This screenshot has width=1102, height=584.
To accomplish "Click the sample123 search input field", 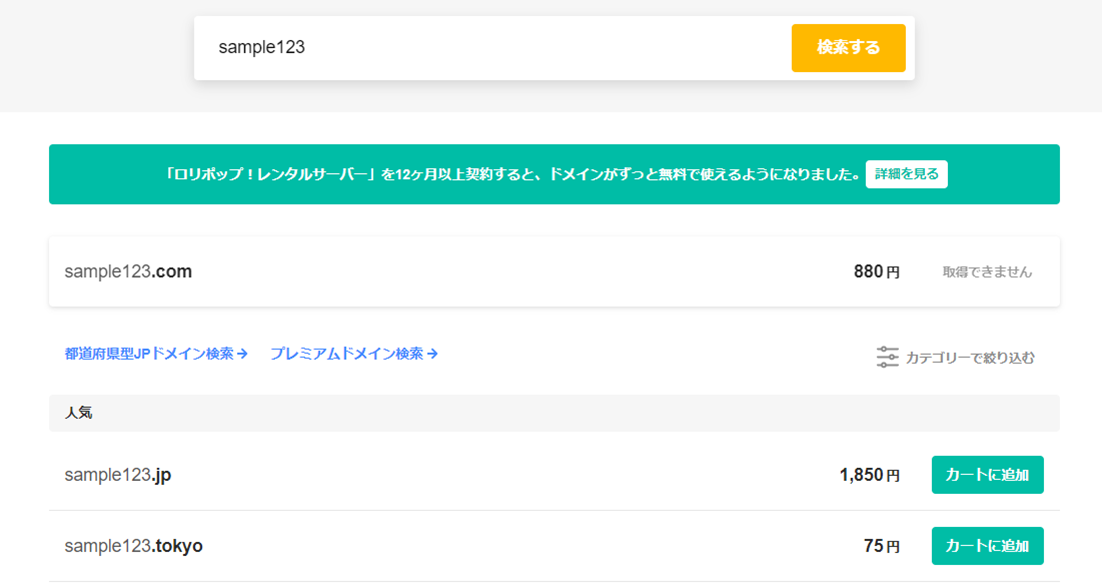I will point(490,48).
